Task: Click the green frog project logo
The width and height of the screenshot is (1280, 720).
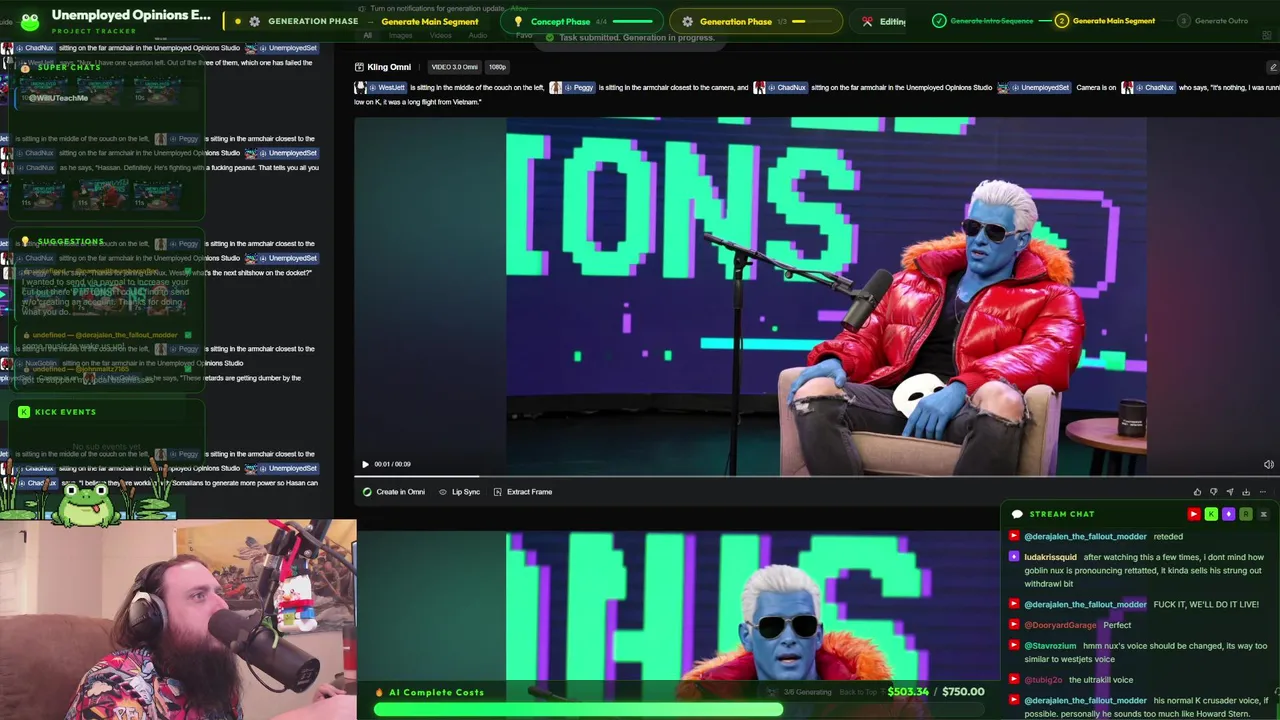Action: pos(29,20)
